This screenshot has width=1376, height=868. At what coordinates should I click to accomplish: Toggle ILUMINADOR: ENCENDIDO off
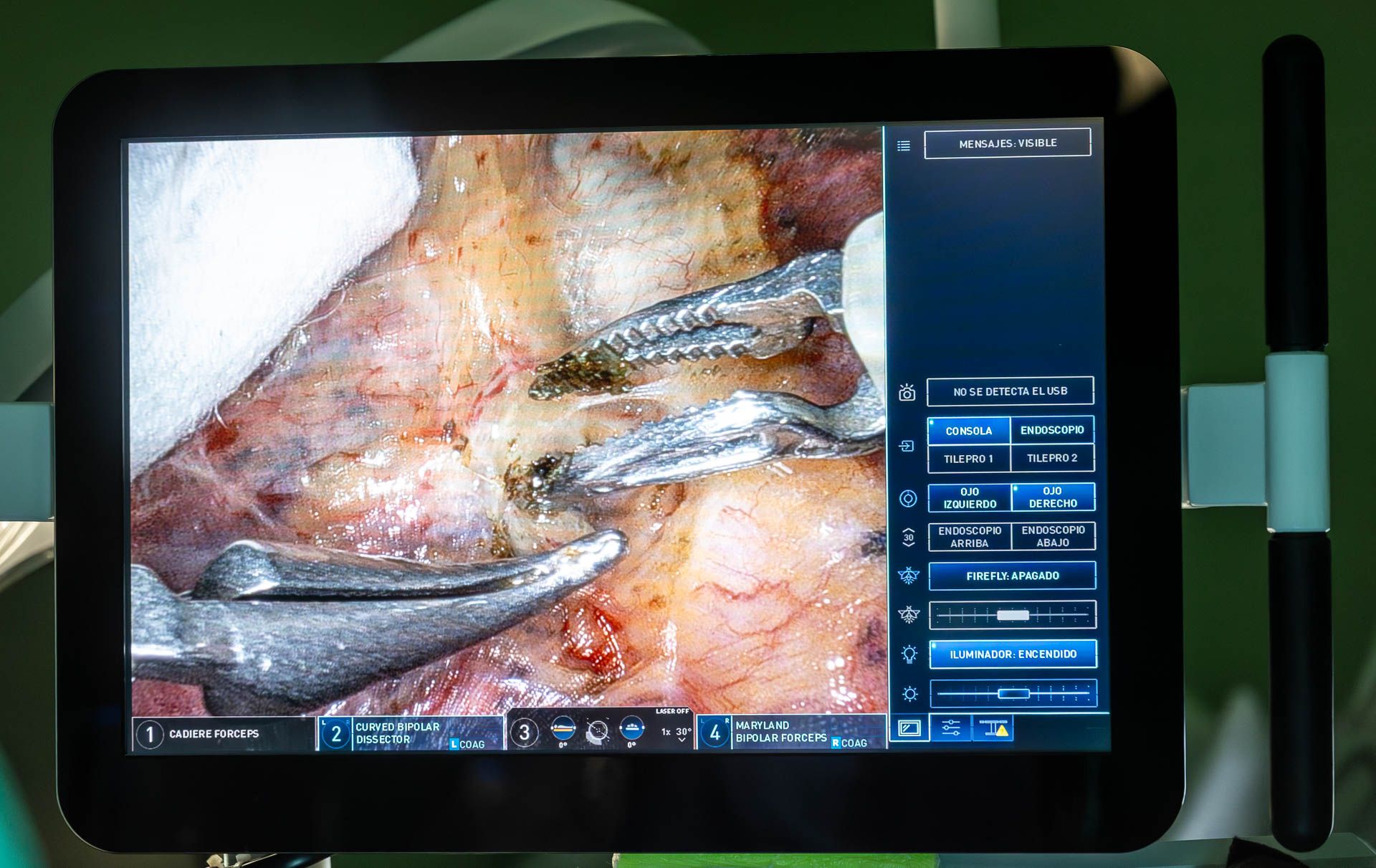coord(1012,654)
